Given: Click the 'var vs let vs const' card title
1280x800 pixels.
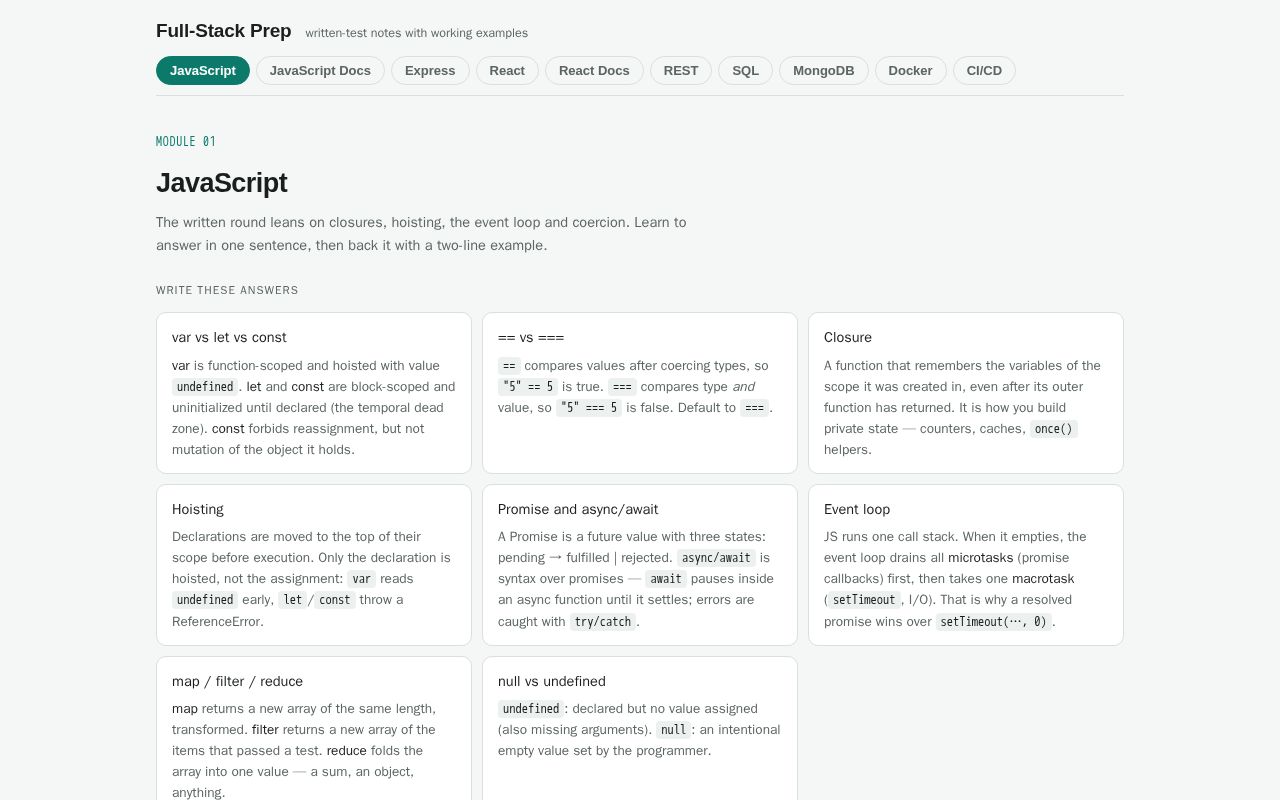Looking at the screenshot, I should pos(229,337).
